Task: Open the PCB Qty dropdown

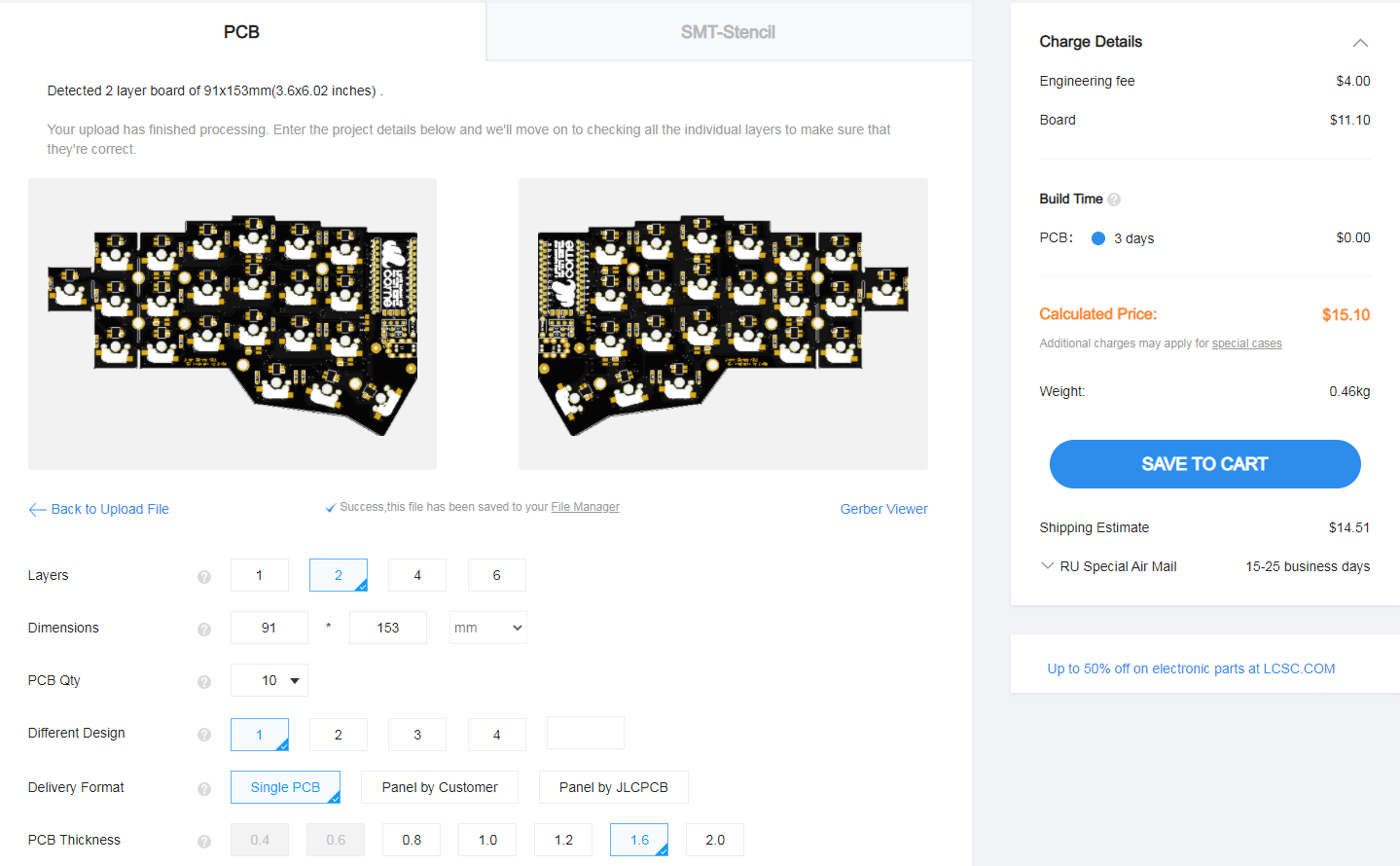Action: 269,680
